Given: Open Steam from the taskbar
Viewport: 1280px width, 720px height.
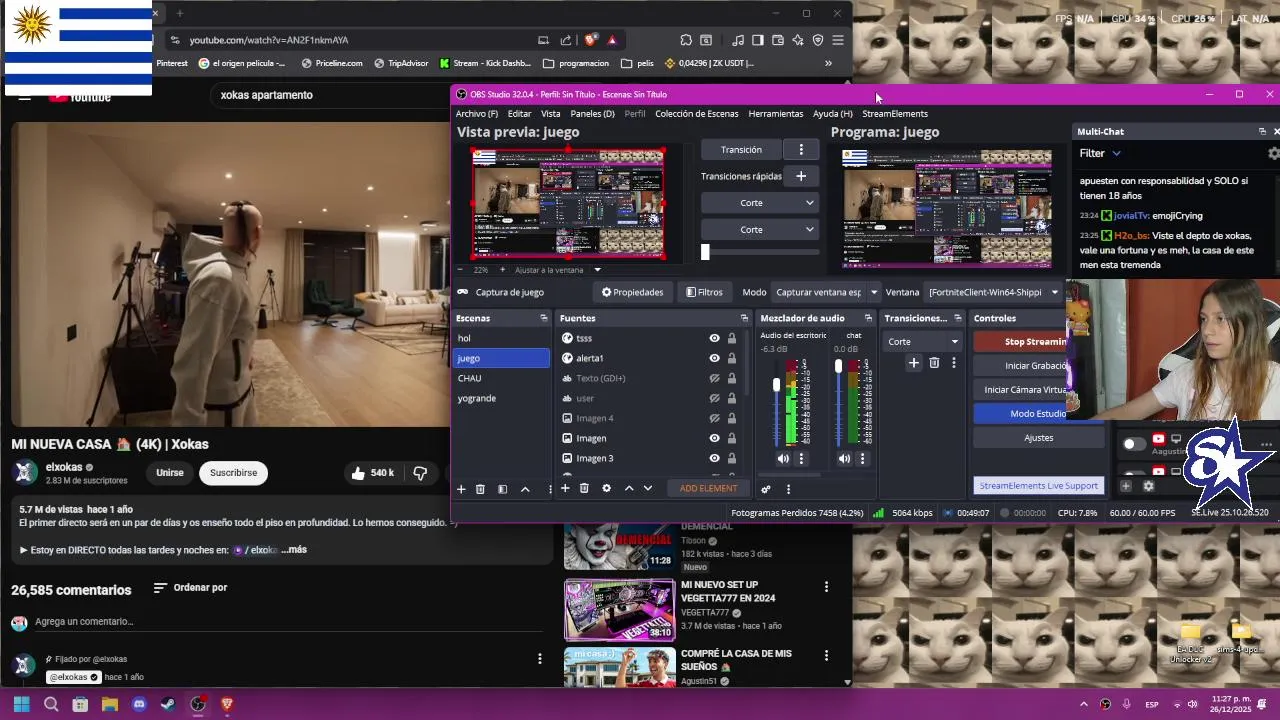Looking at the screenshot, I should [x=168, y=704].
